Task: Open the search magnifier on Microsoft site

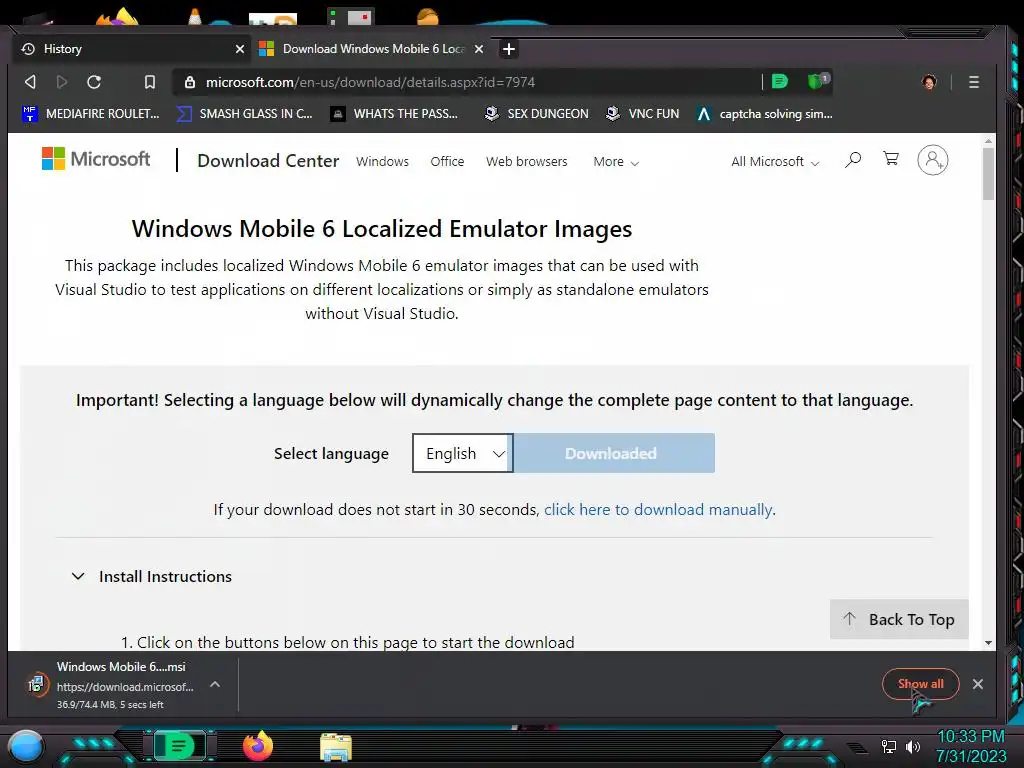Action: pos(853,160)
